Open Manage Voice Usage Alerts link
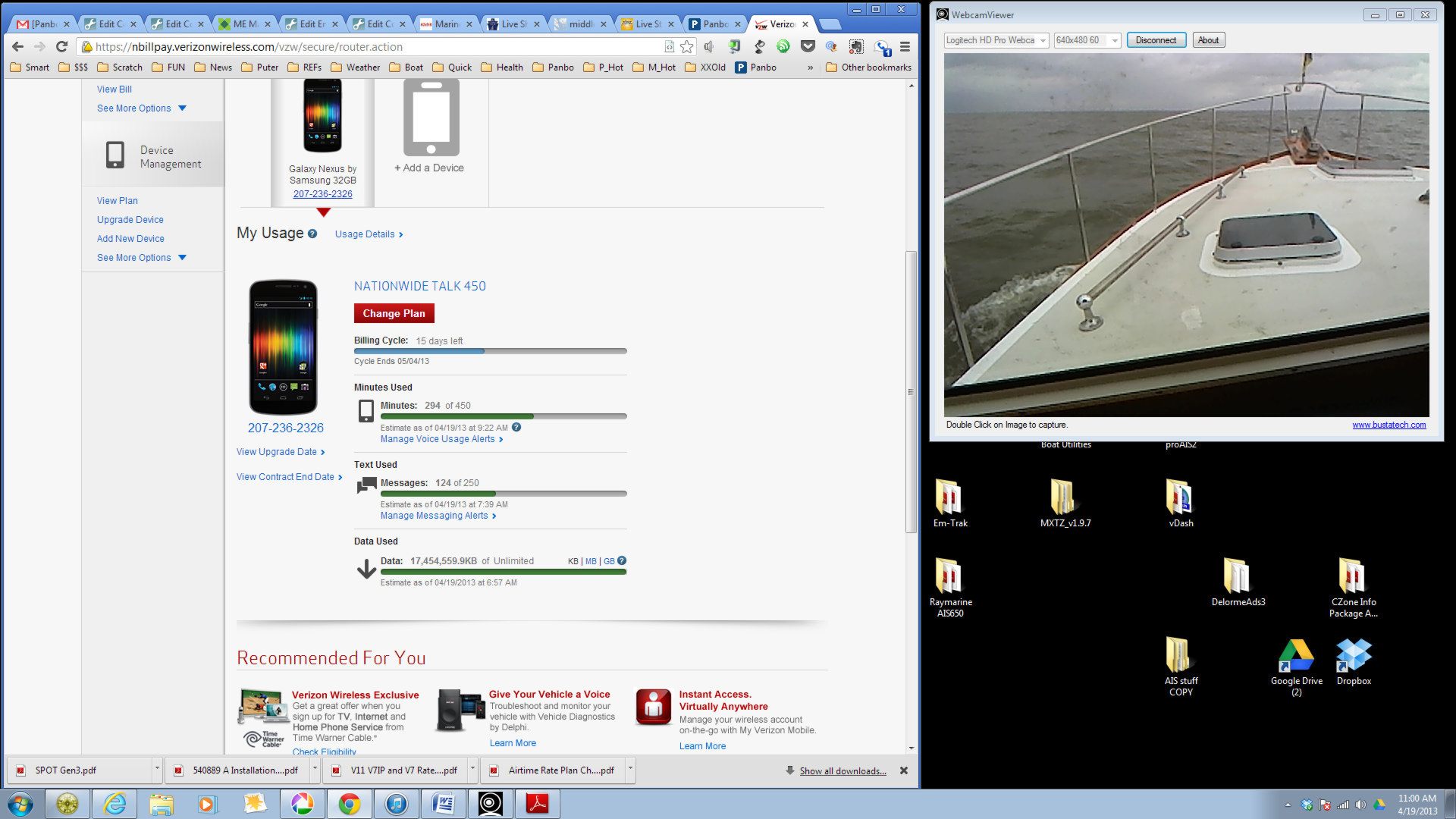 point(441,439)
